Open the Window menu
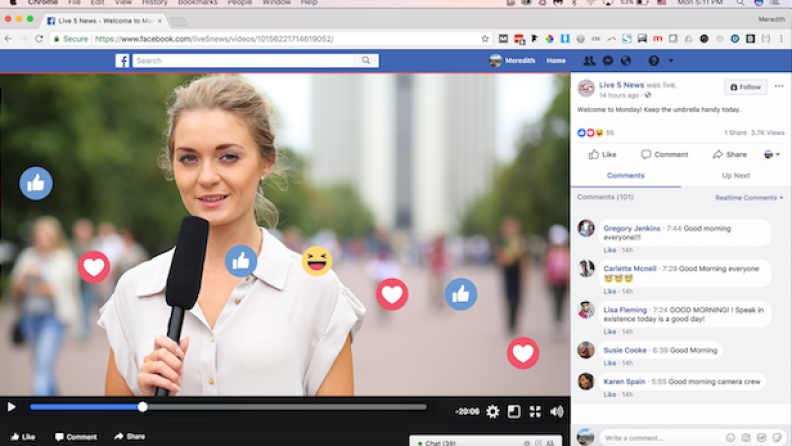The image size is (792, 446). pyautogui.click(x=276, y=3)
